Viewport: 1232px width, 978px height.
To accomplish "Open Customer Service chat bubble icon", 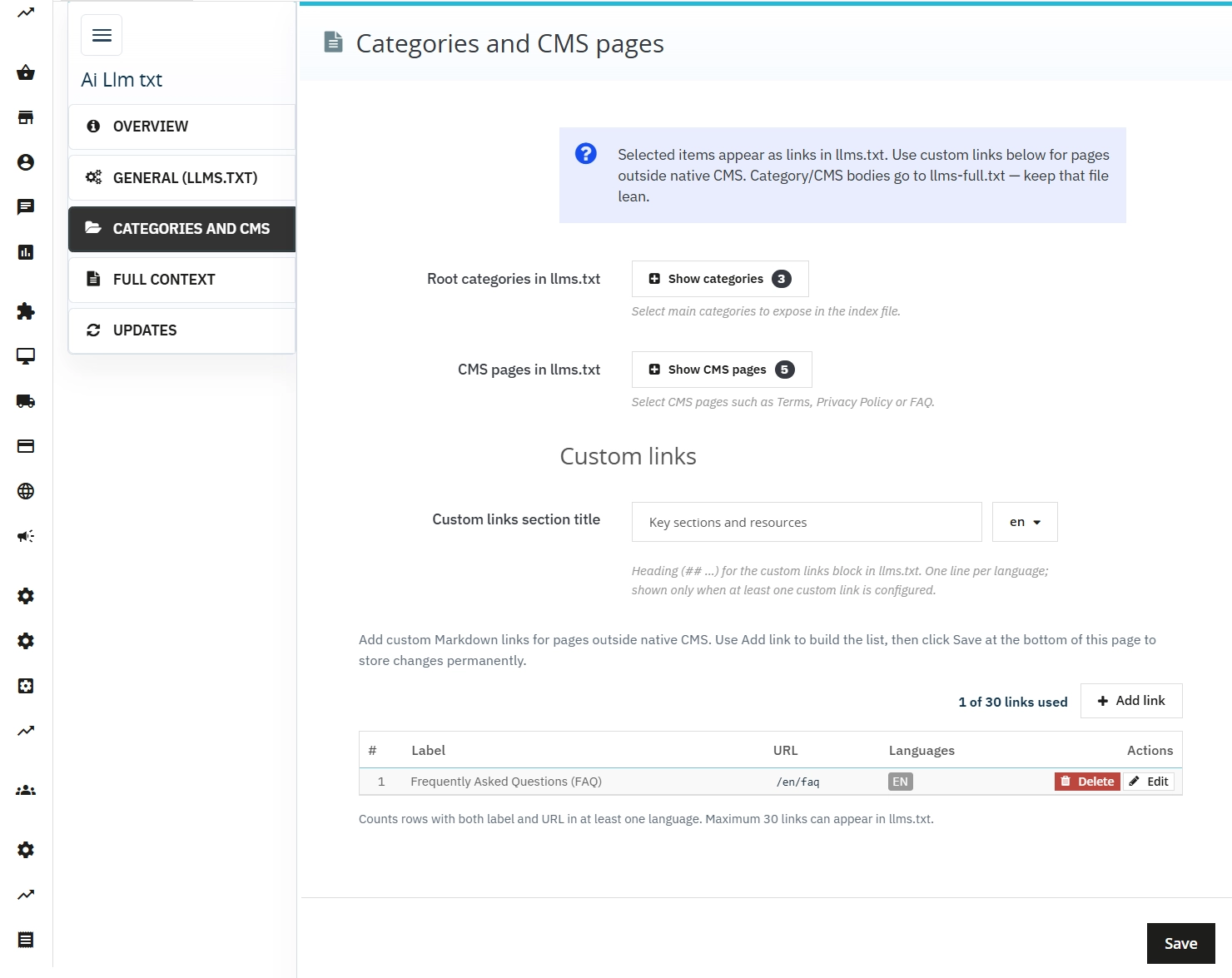I will coord(26,207).
